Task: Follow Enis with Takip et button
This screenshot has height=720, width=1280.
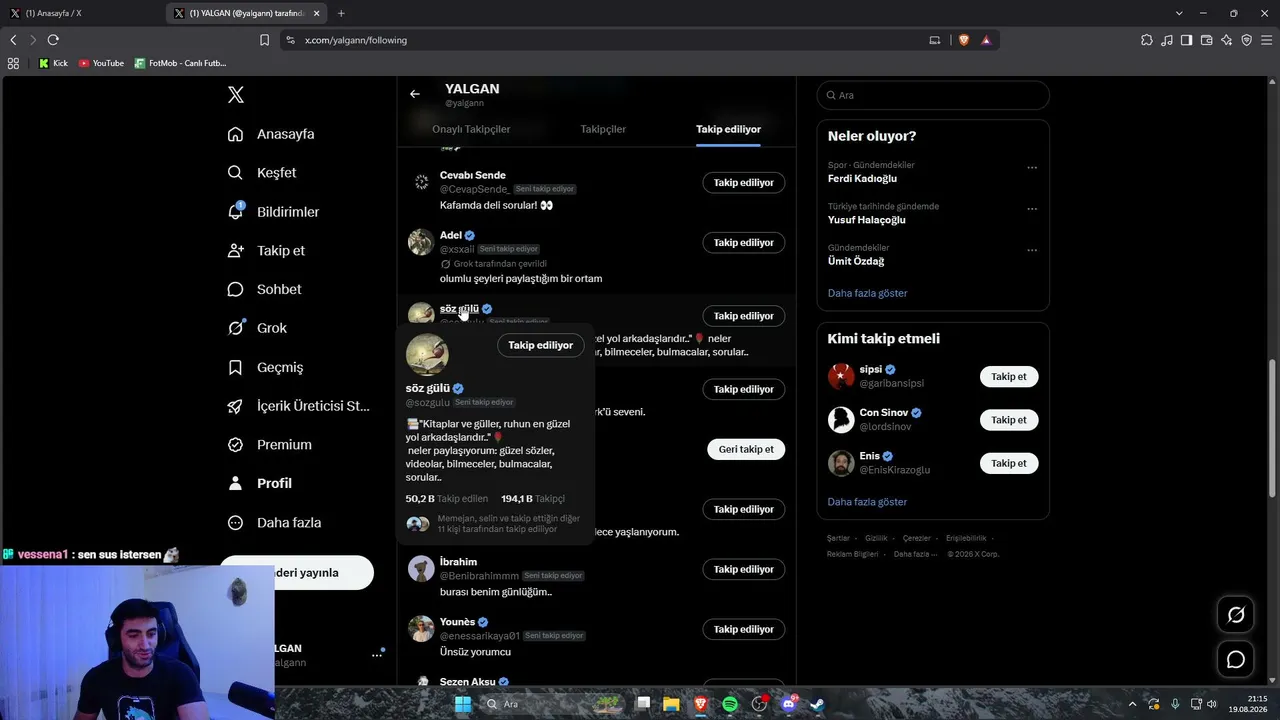Action: pyautogui.click(x=1009, y=463)
